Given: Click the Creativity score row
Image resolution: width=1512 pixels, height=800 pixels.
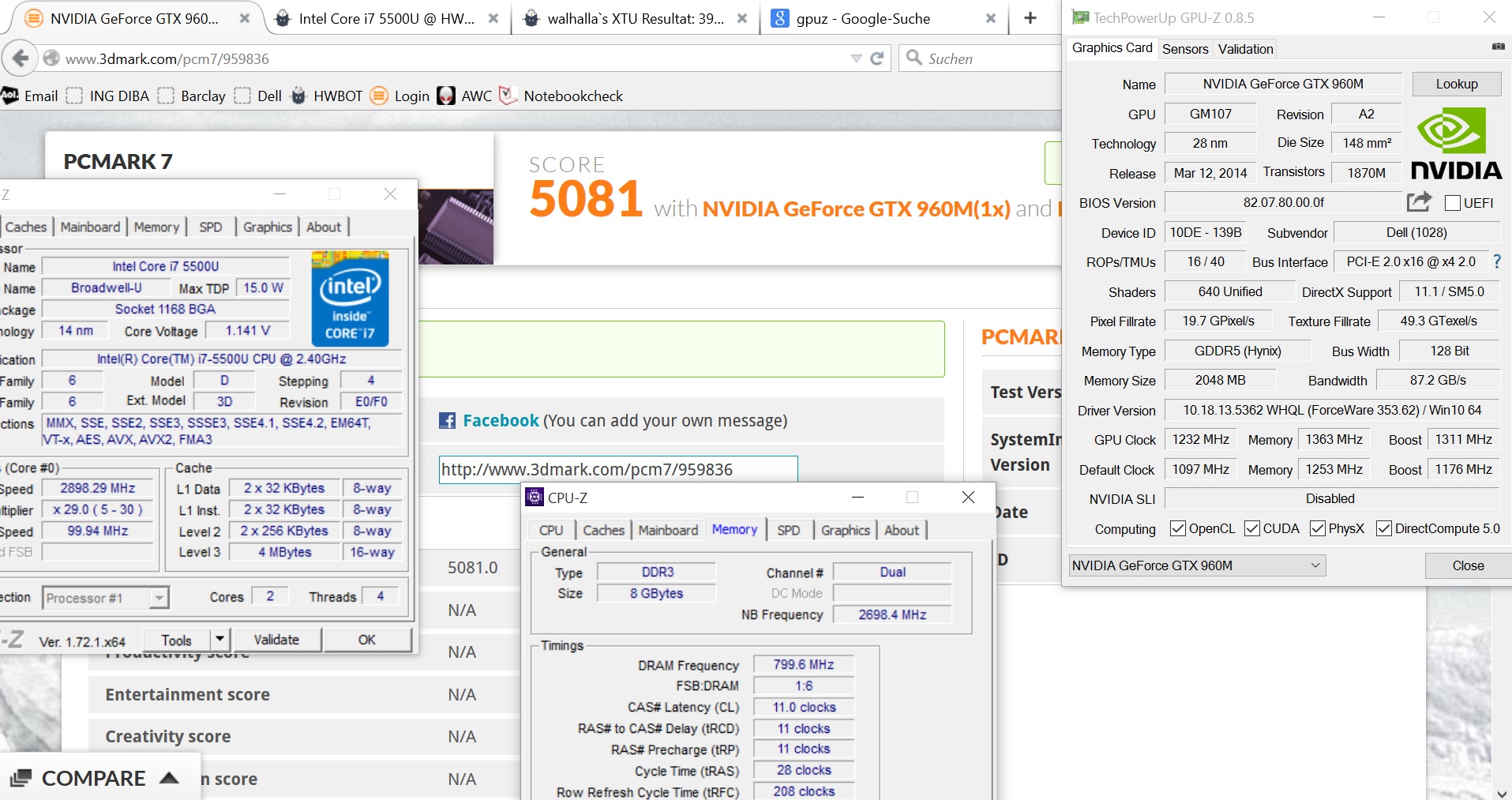Looking at the screenshot, I should (x=304, y=736).
